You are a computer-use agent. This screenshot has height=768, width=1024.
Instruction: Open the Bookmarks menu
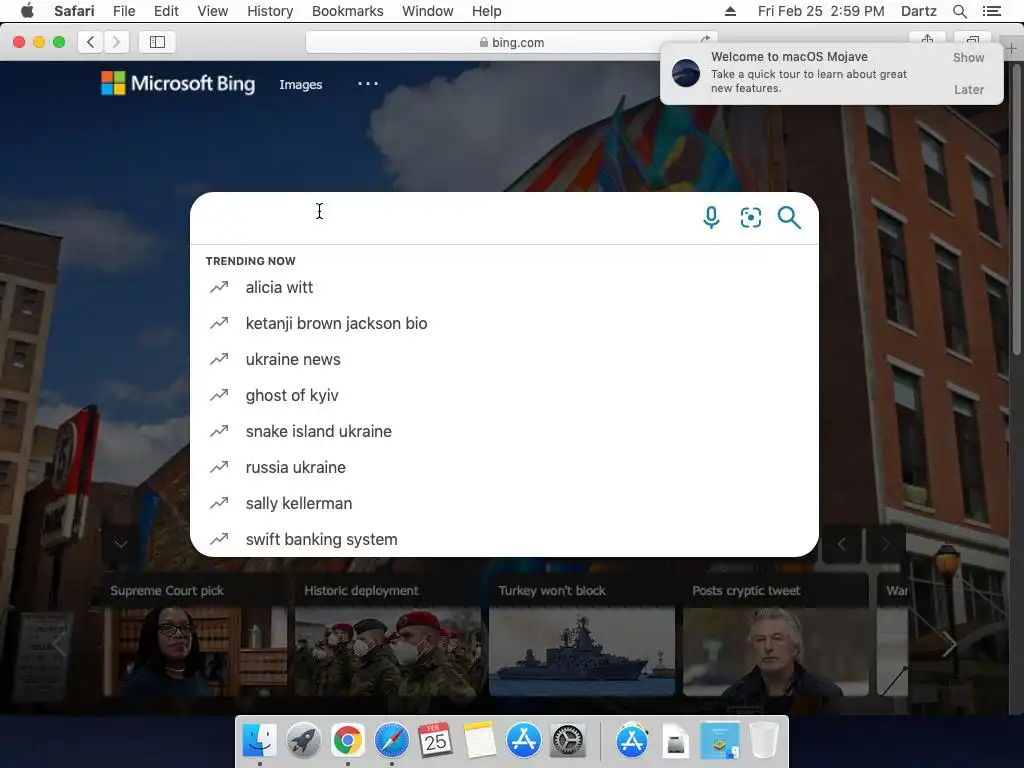[347, 11]
